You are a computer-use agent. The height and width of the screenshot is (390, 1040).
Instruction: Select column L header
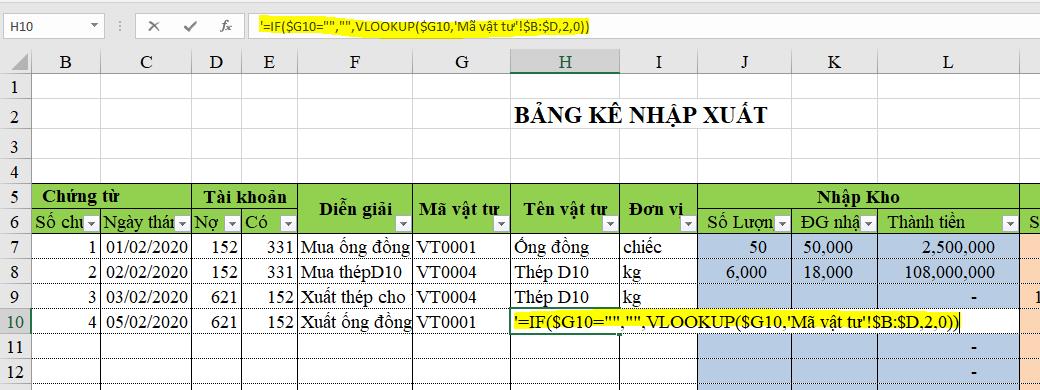pos(948,62)
